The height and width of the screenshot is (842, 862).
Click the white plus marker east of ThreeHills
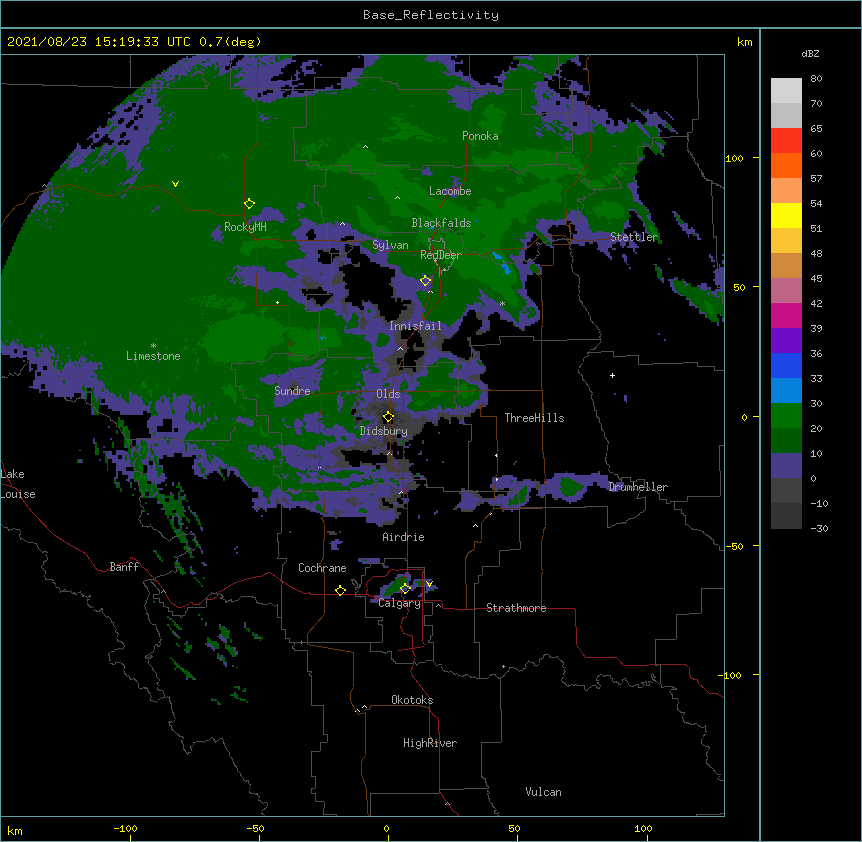612,375
